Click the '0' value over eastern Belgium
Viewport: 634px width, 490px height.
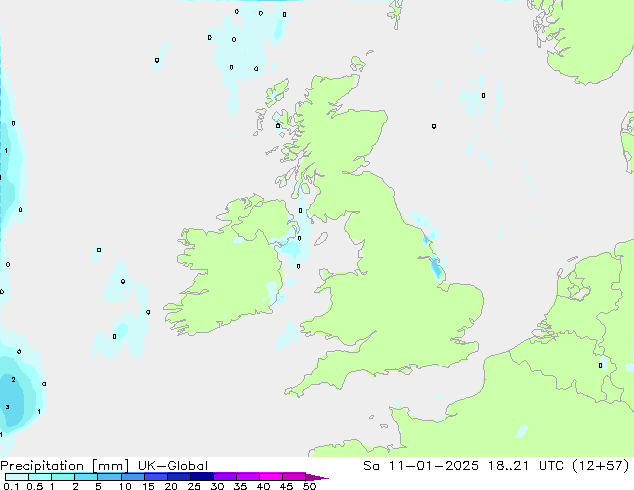(x=600, y=365)
